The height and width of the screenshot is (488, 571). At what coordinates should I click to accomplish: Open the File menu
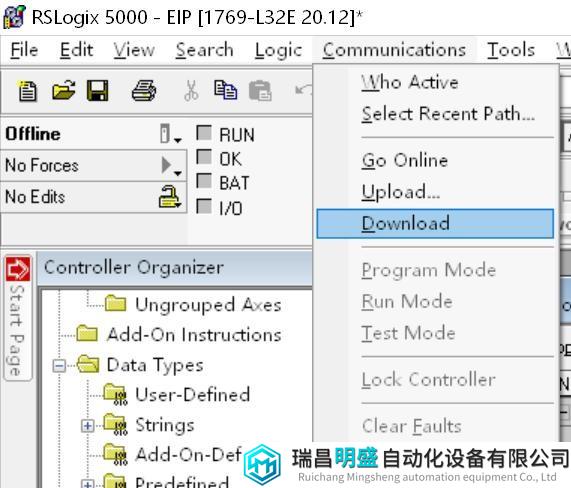(24, 50)
